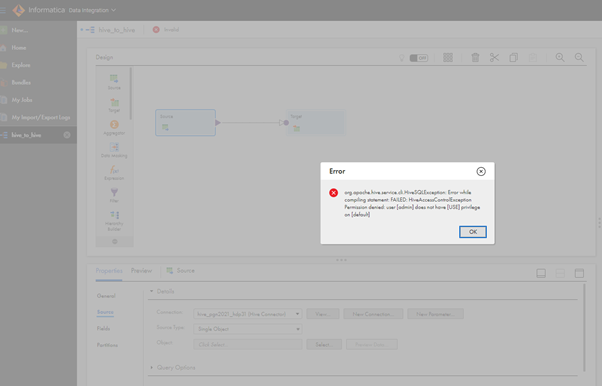
Task: Switch to the Preview tab
Action: pos(141,270)
